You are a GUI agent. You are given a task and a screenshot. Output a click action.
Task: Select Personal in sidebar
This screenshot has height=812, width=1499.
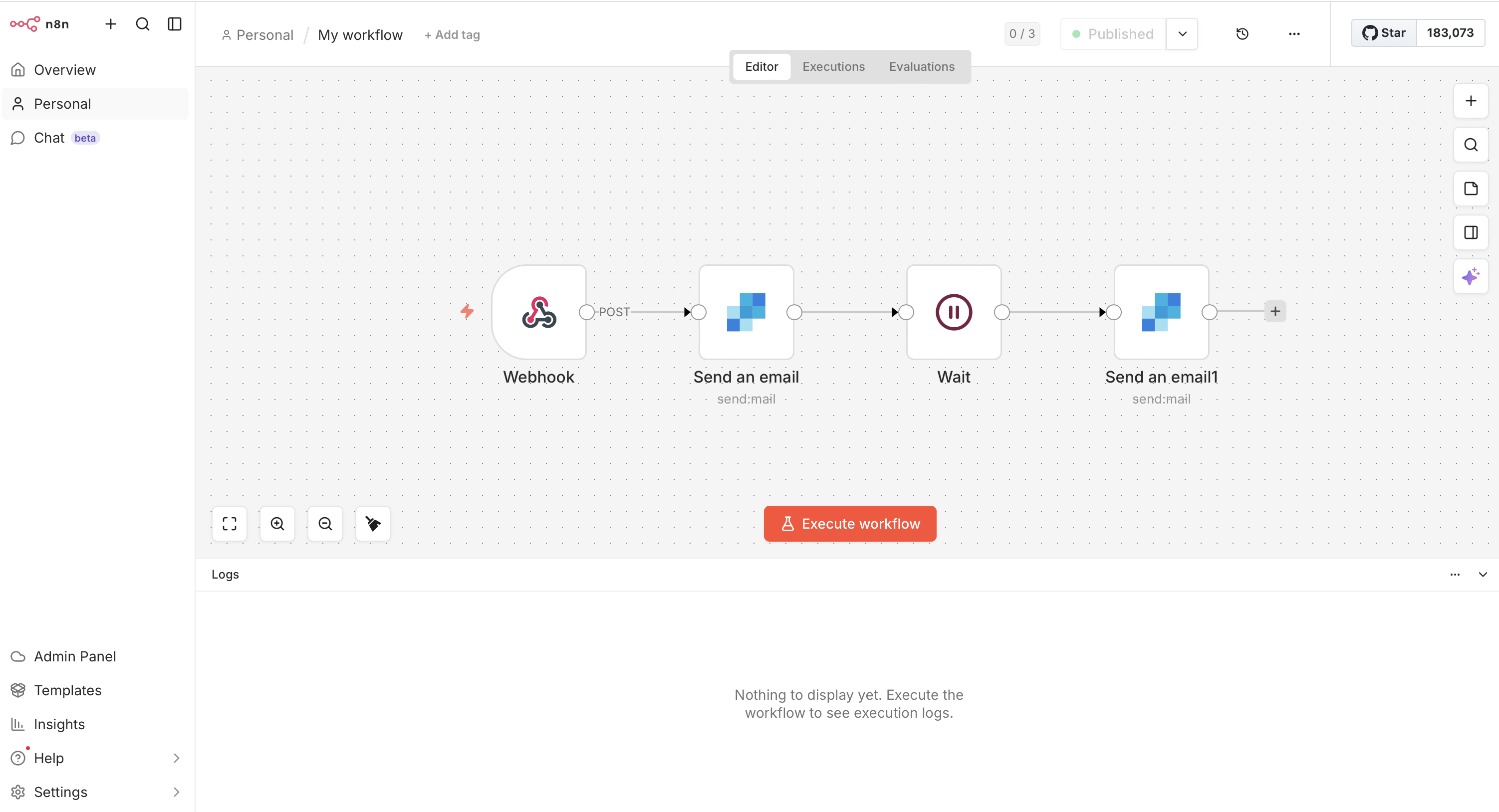point(95,104)
